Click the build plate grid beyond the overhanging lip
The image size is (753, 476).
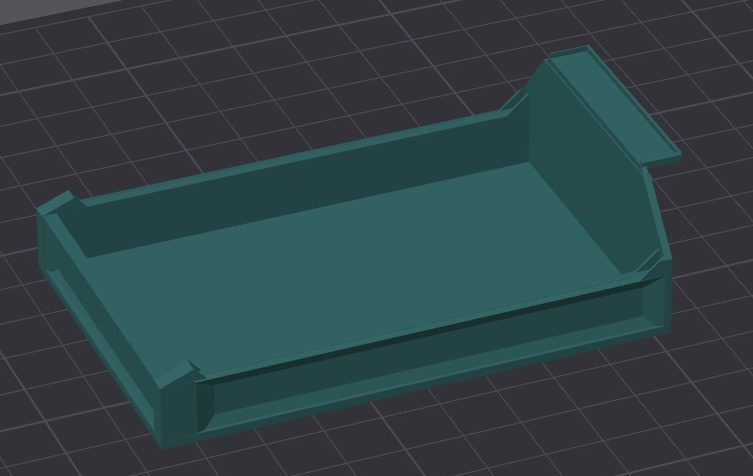pyautogui.click(x=700, y=80)
